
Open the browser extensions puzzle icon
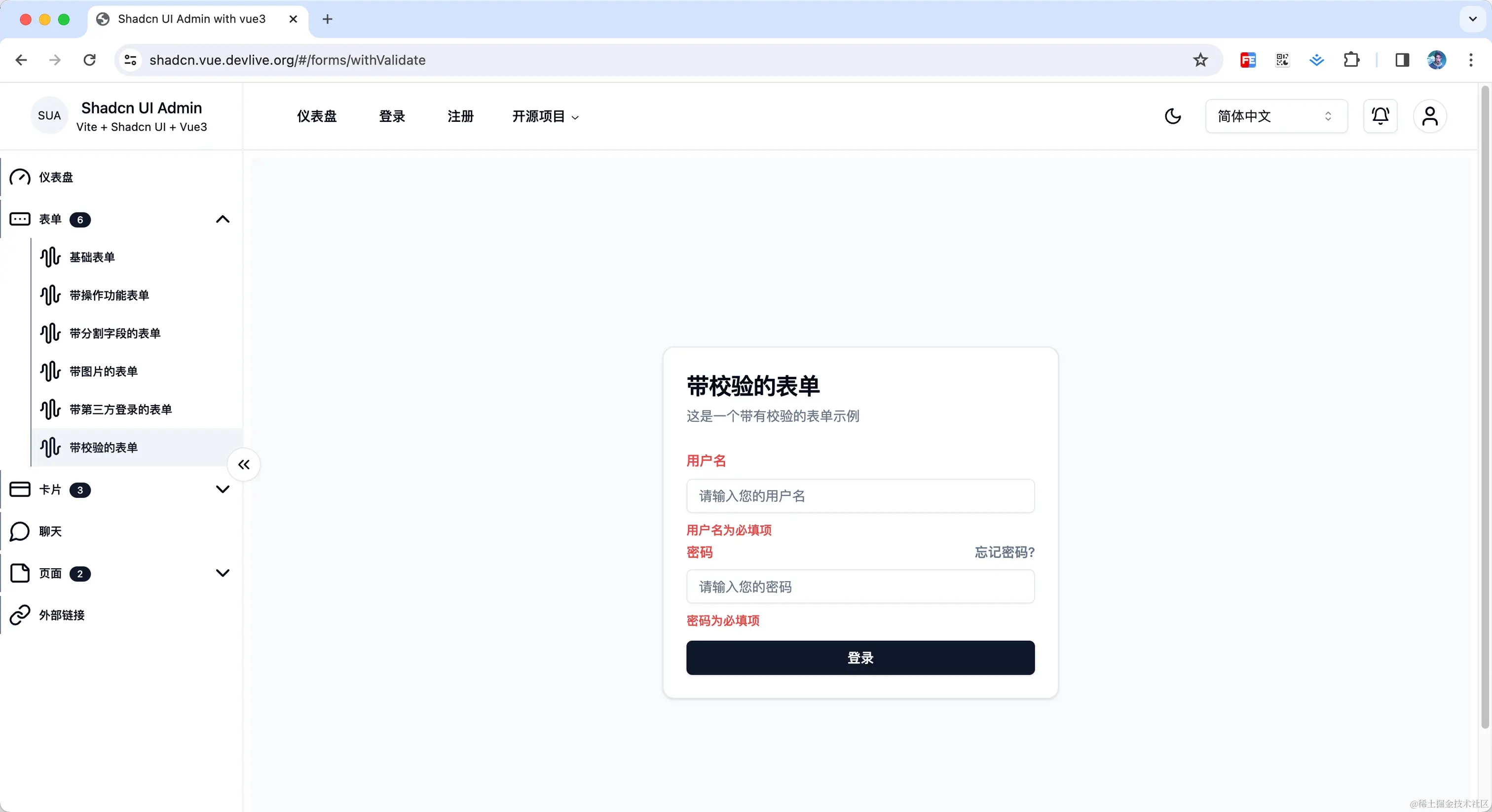[1351, 60]
